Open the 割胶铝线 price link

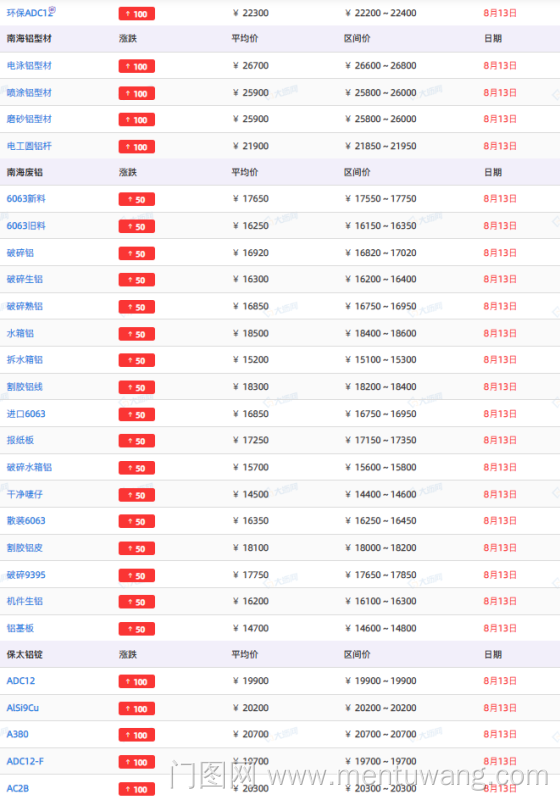24,387
